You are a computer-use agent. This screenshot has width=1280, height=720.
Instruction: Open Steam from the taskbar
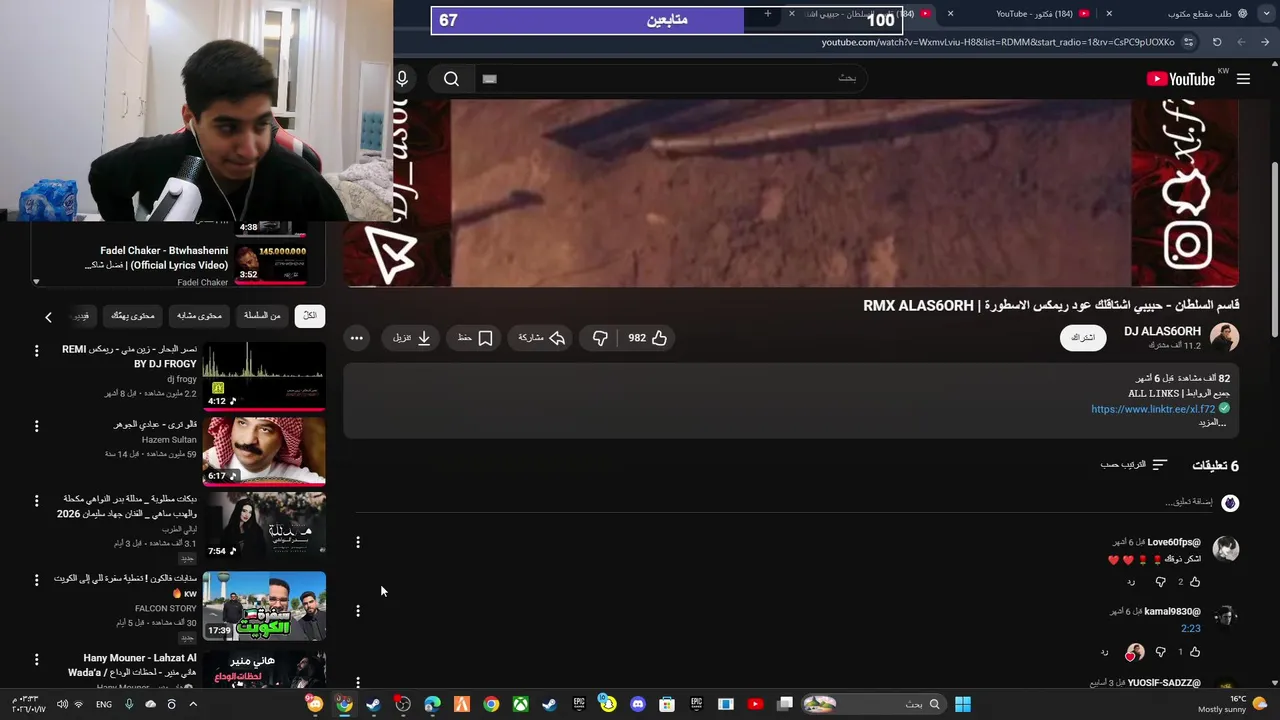(x=549, y=704)
